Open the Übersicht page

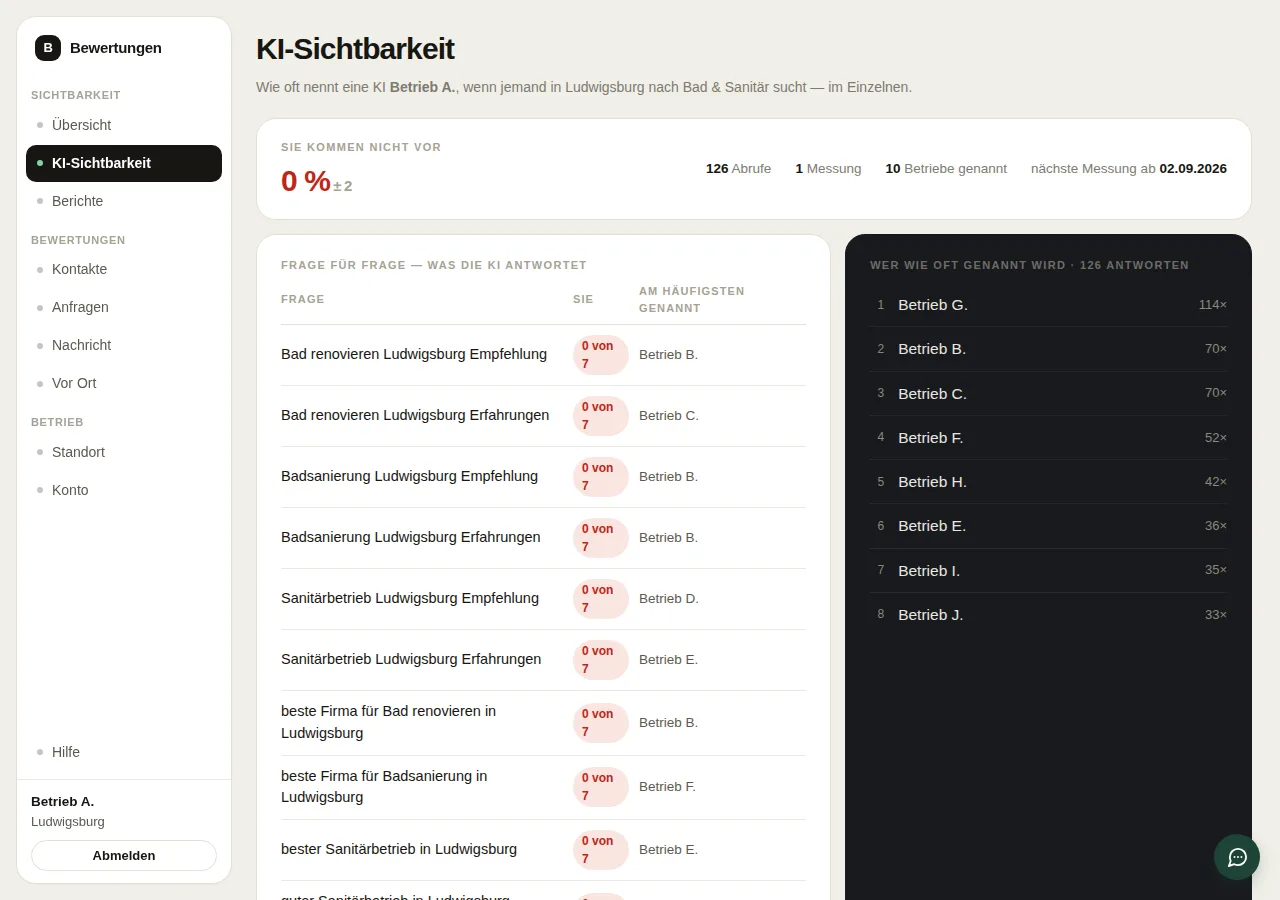pyautogui.click(x=124, y=125)
